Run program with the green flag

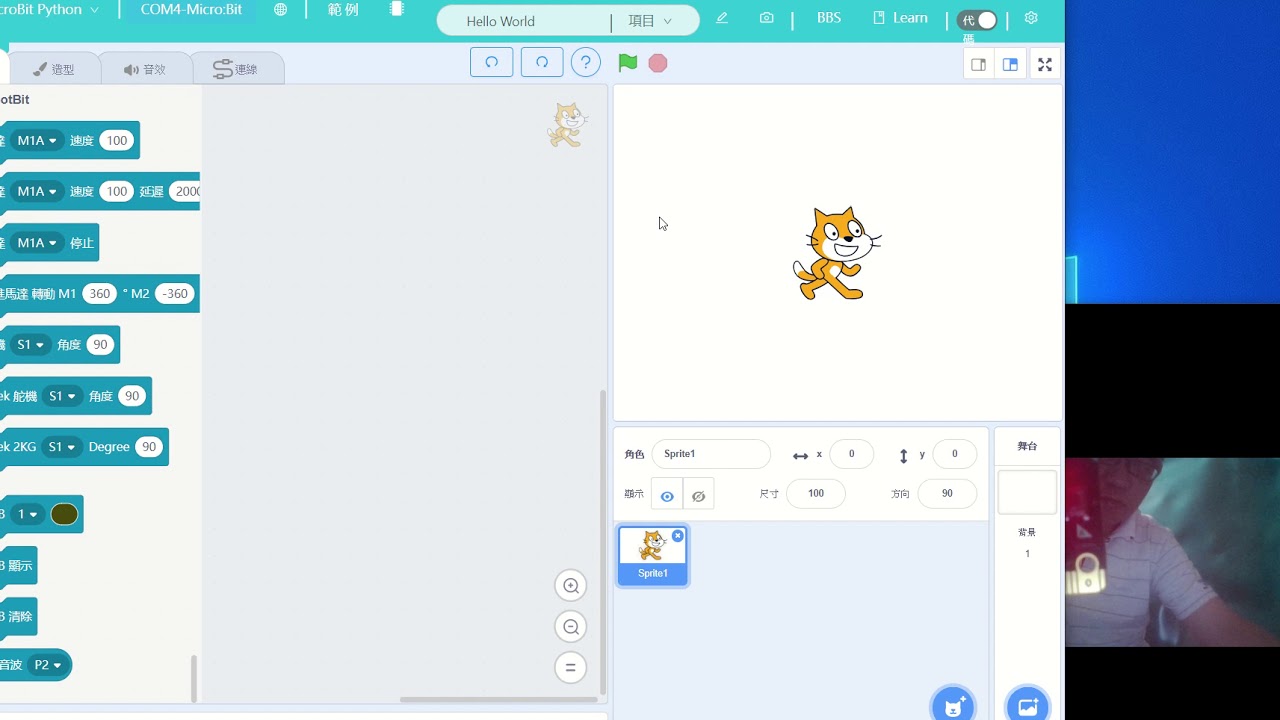point(628,63)
